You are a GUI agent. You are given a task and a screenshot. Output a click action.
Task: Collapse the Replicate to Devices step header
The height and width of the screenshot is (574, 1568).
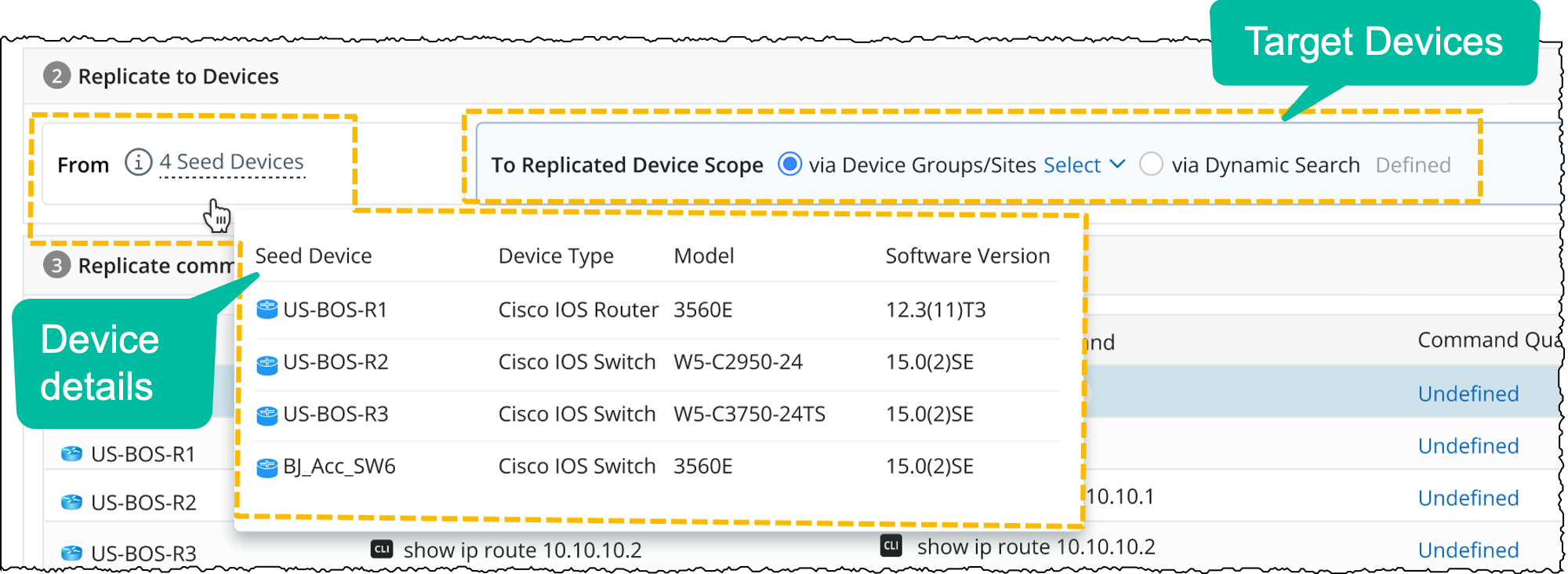[178, 76]
